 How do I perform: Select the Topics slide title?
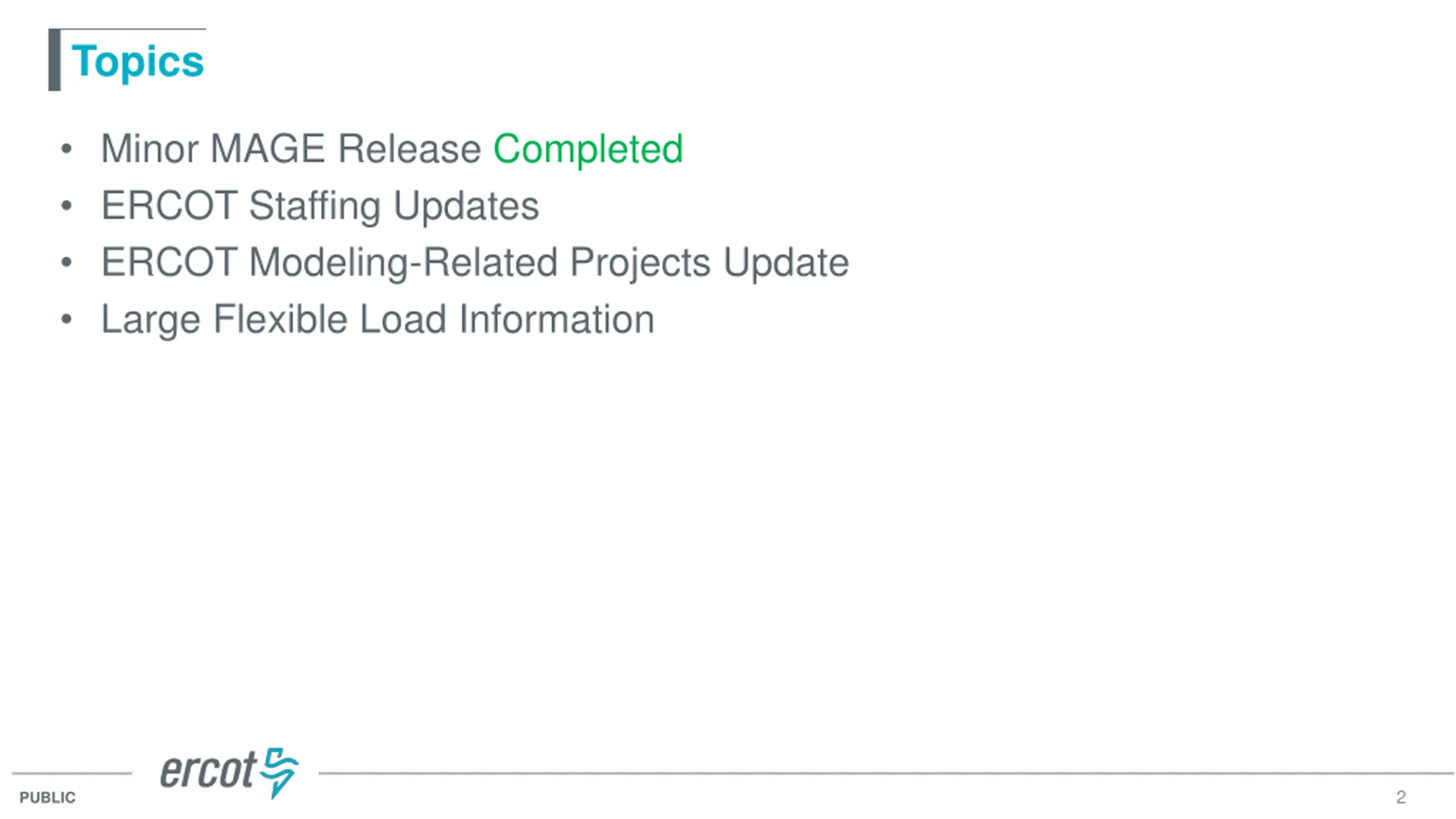pyautogui.click(x=138, y=61)
